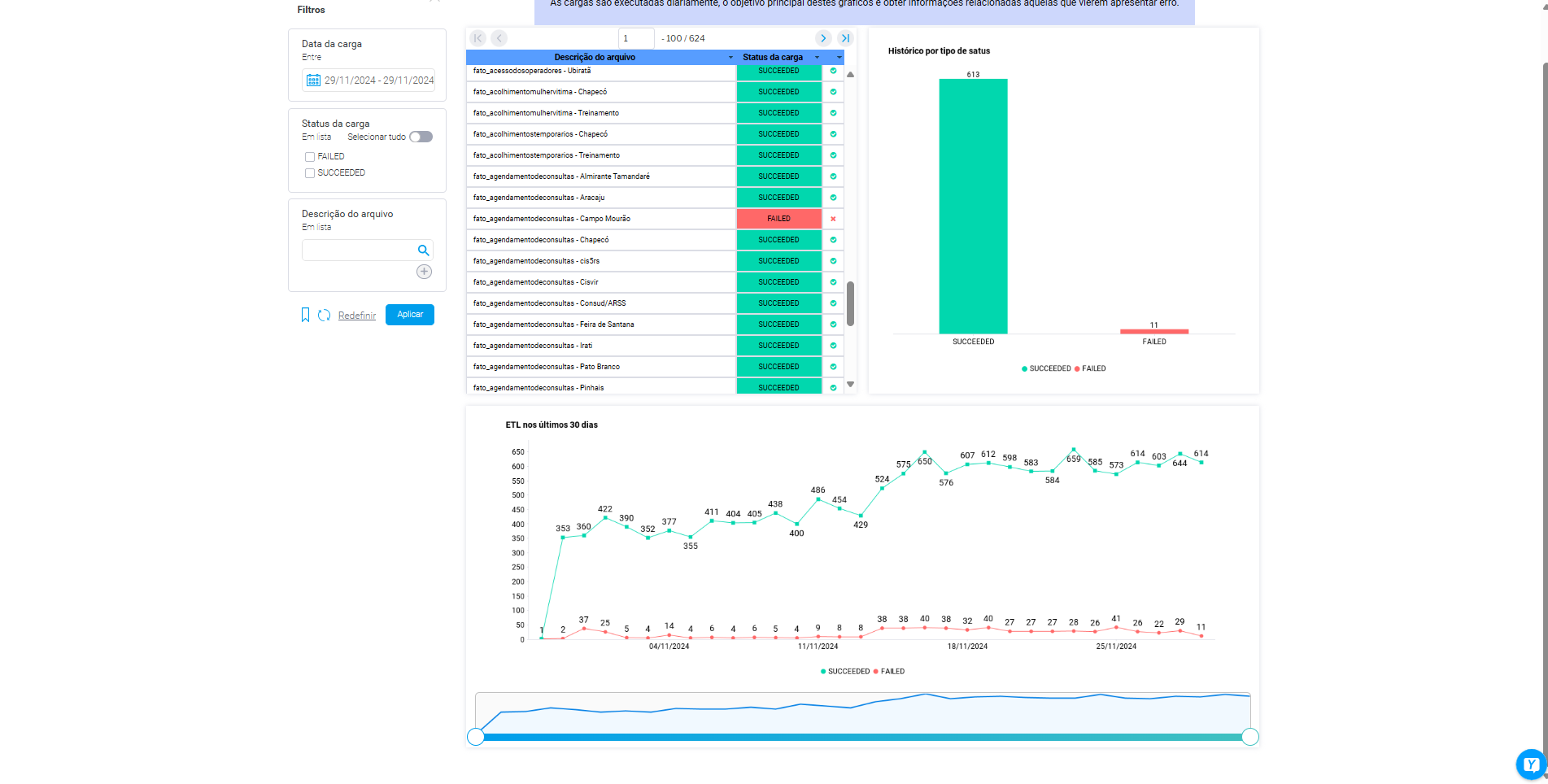Click the right handle of timeline range slider

tap(1250, 737)
